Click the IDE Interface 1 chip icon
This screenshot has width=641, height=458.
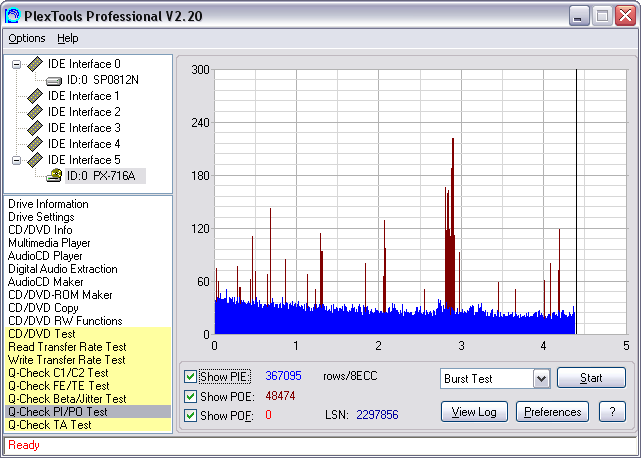pos(35,96)
